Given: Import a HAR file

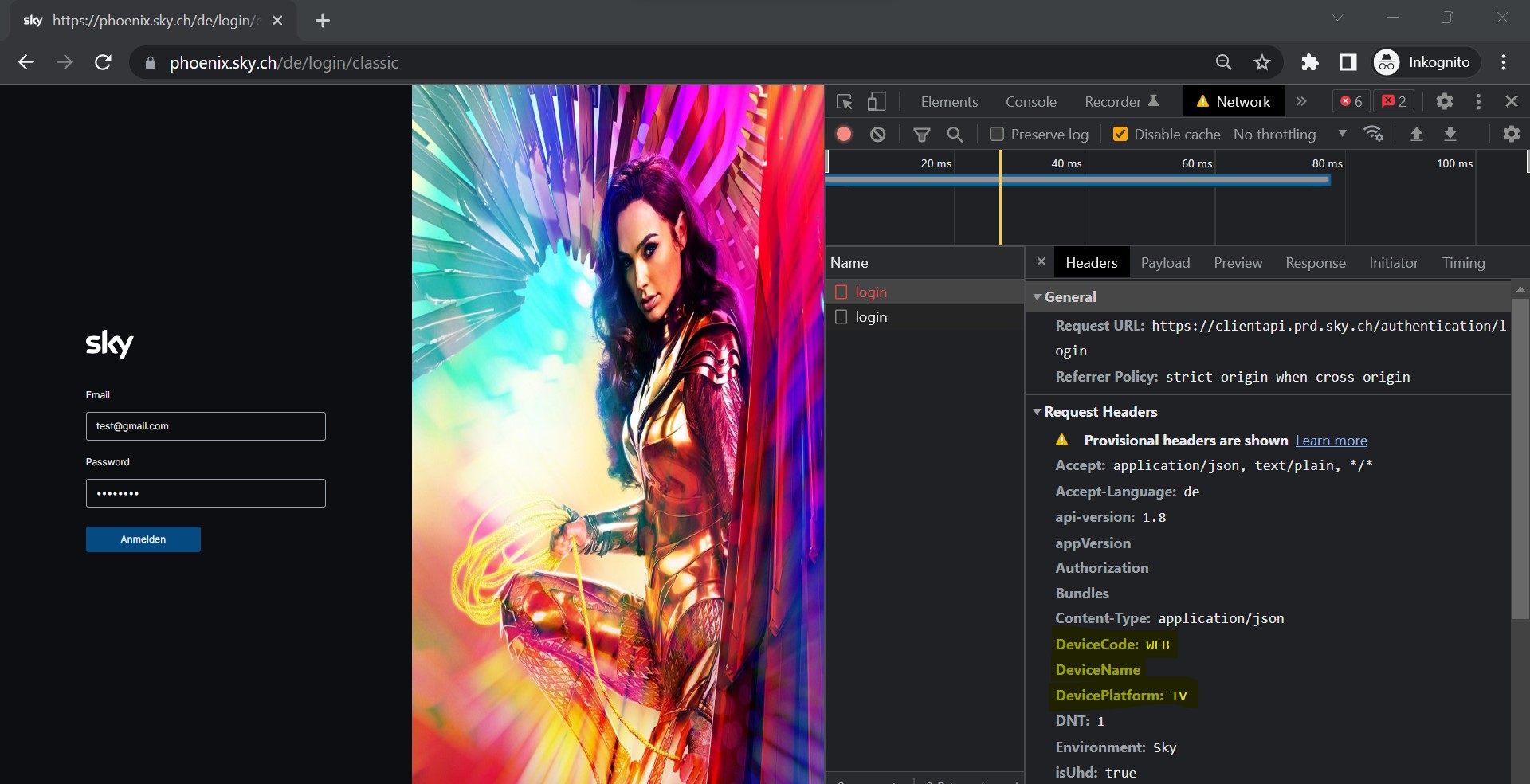Looking at the screenshot, I should click(1417, 134).
